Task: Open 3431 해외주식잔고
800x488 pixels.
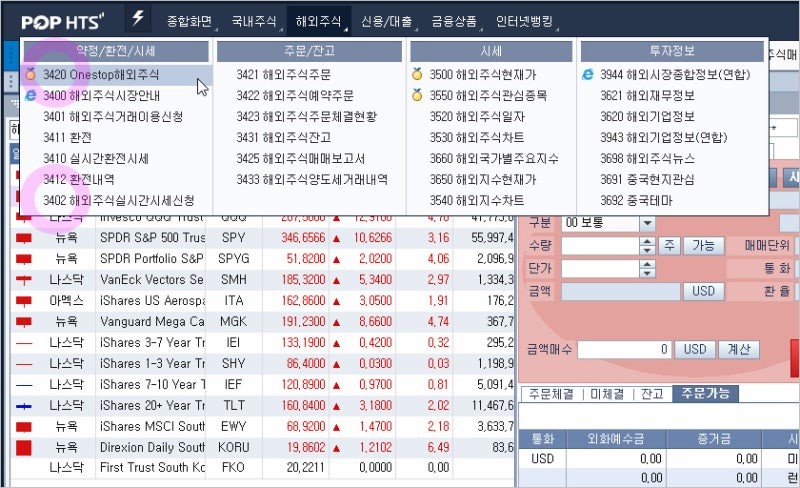Action: pyautogui.click(x=284, y=137)
